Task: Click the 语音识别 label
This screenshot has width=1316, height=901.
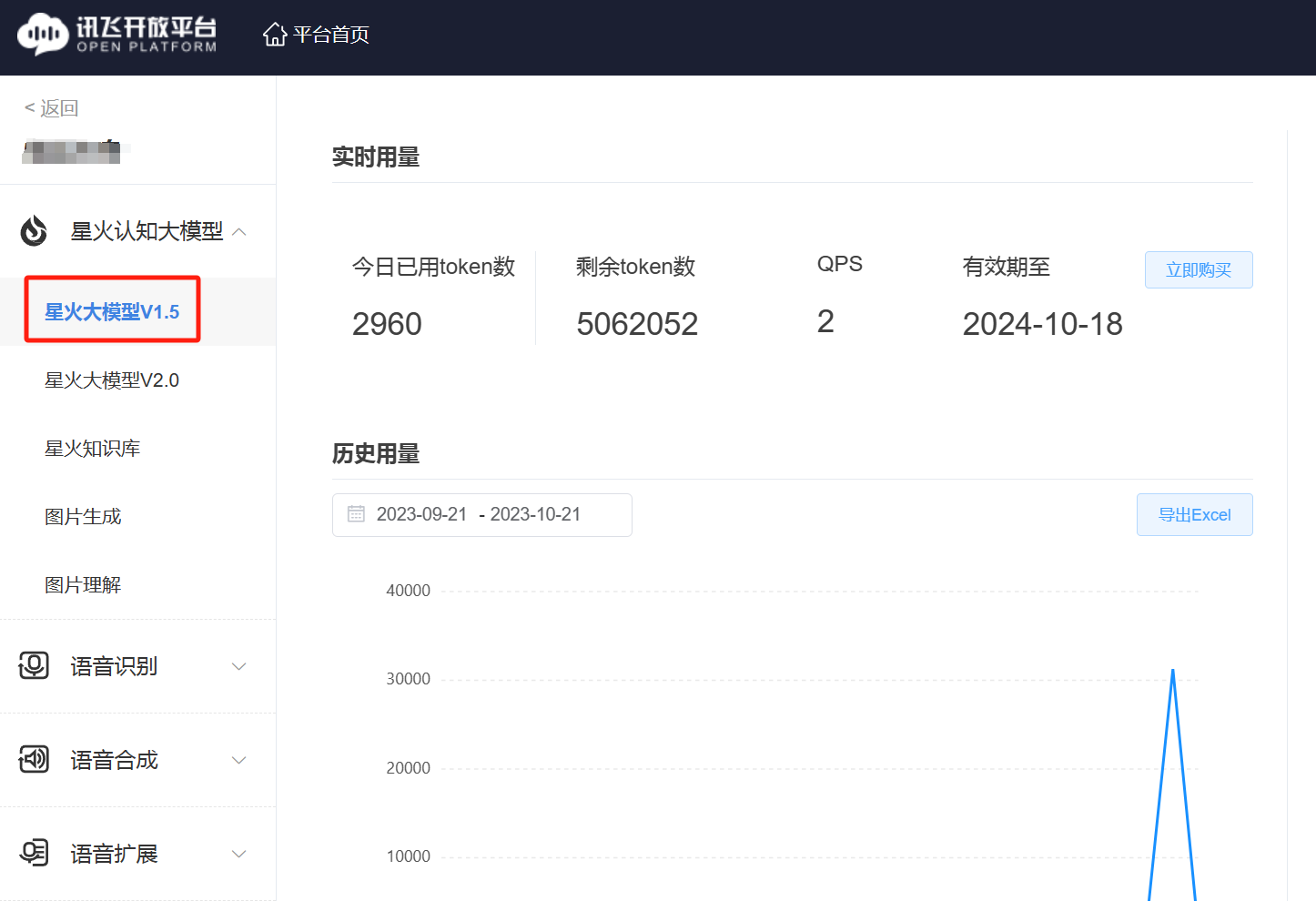Action: [115, 666]
